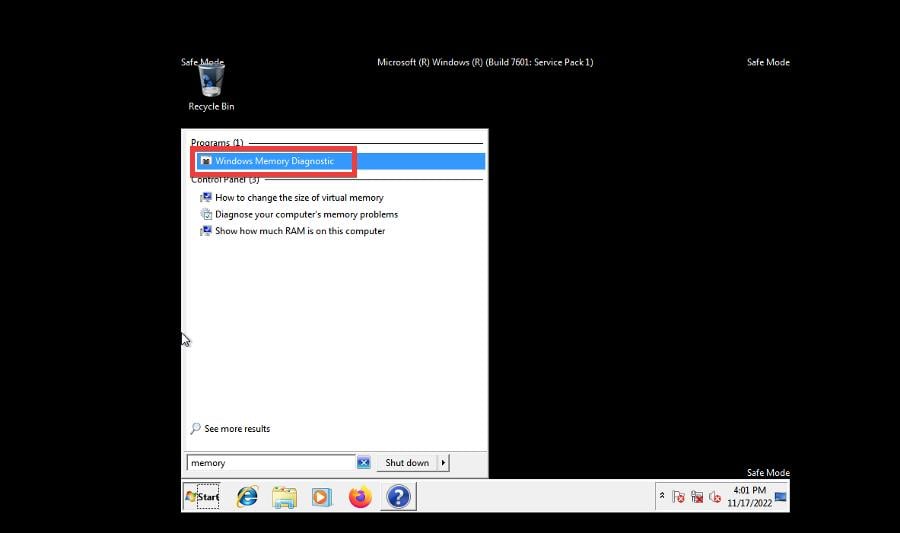Screen dimensions: 900x533
Task: Click the 'Control Panel (3)' group header
Action: [x=225, y=180]
